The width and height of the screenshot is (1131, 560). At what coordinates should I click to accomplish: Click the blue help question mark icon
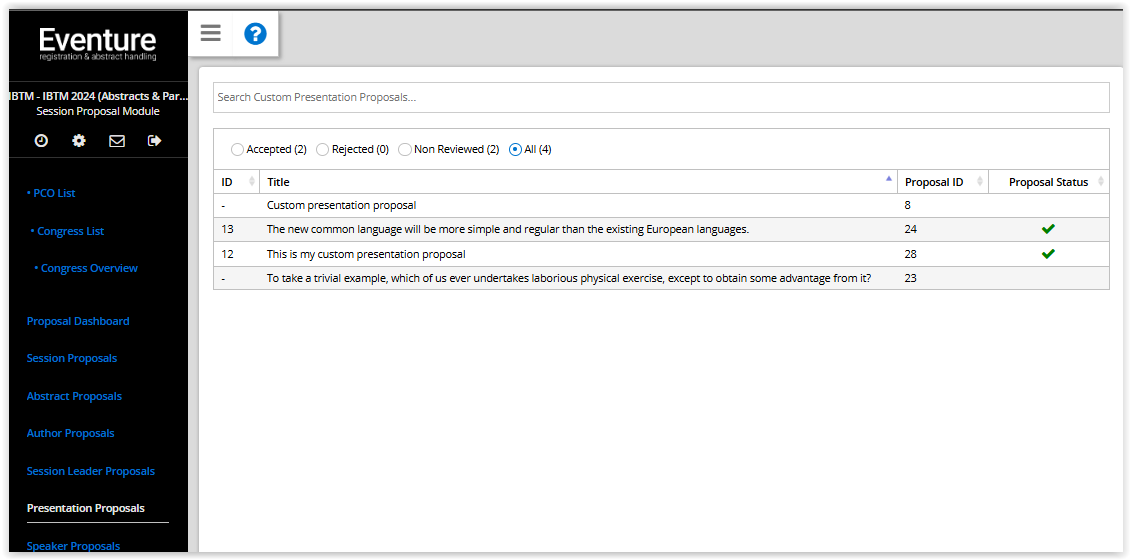(x=255, y=33)
